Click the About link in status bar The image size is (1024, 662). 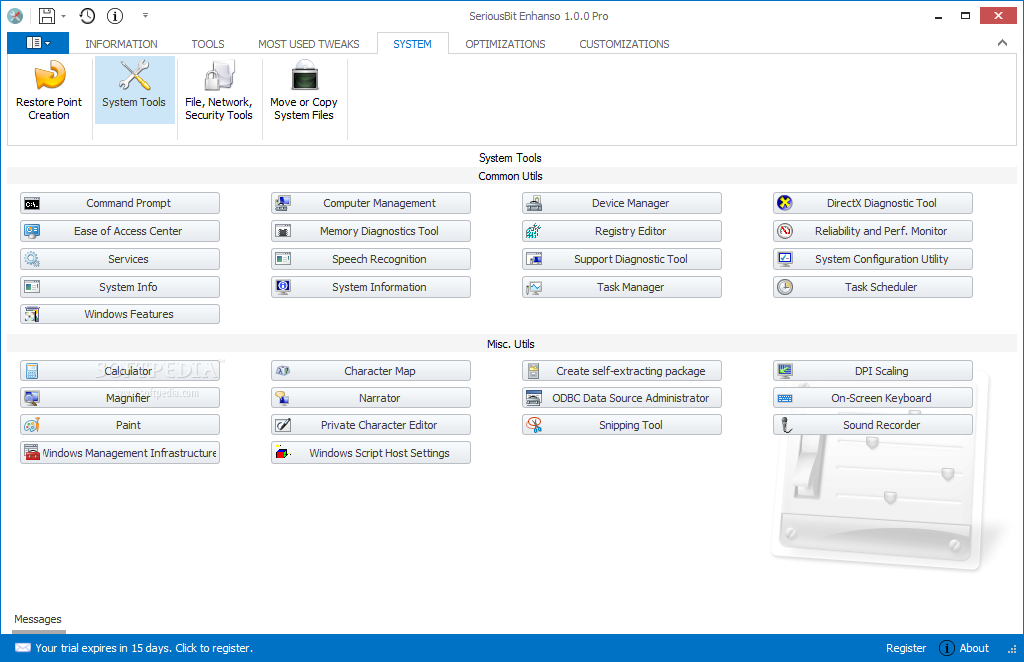974,648
